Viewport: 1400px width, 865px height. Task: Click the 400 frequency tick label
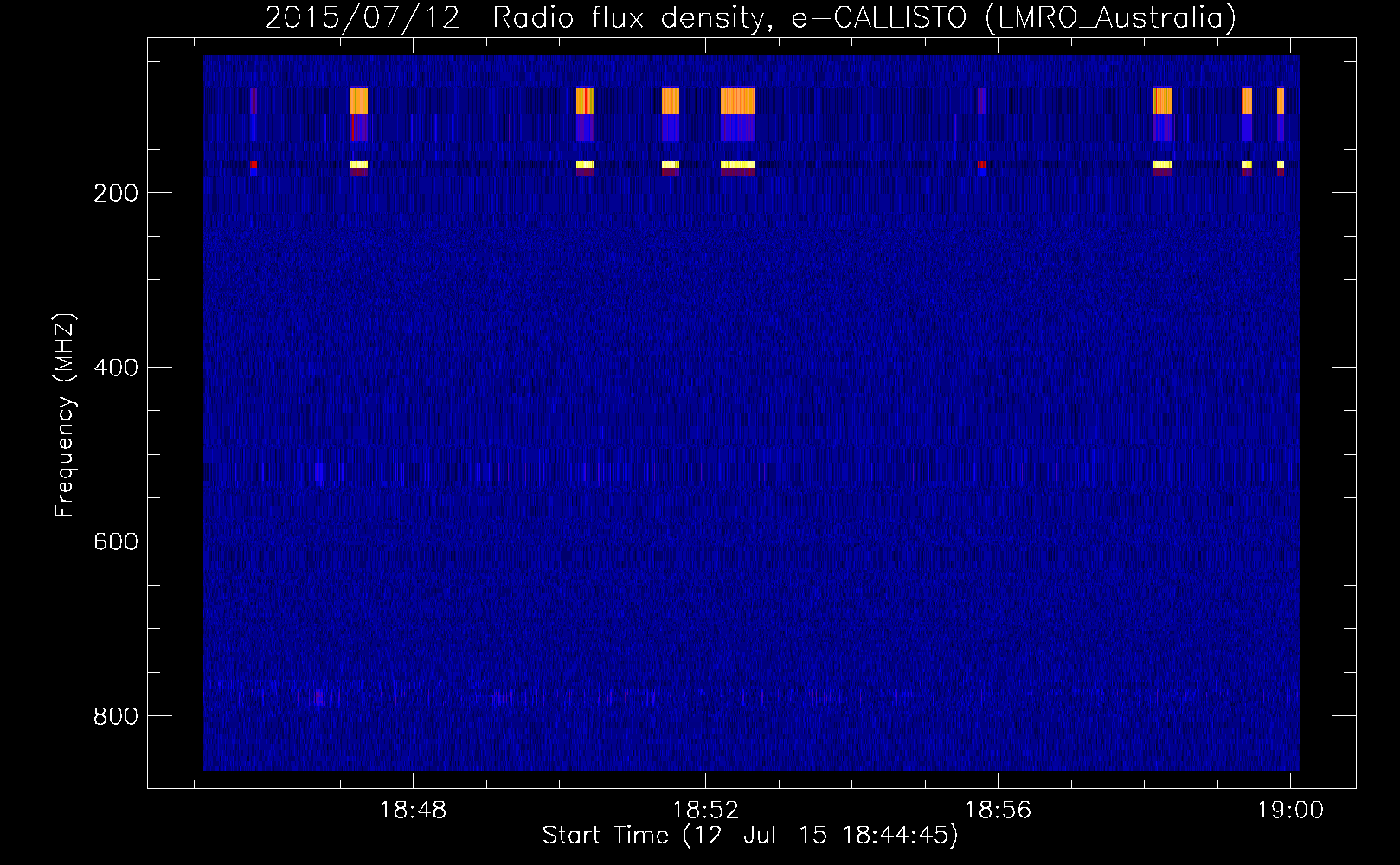(116, 368)
